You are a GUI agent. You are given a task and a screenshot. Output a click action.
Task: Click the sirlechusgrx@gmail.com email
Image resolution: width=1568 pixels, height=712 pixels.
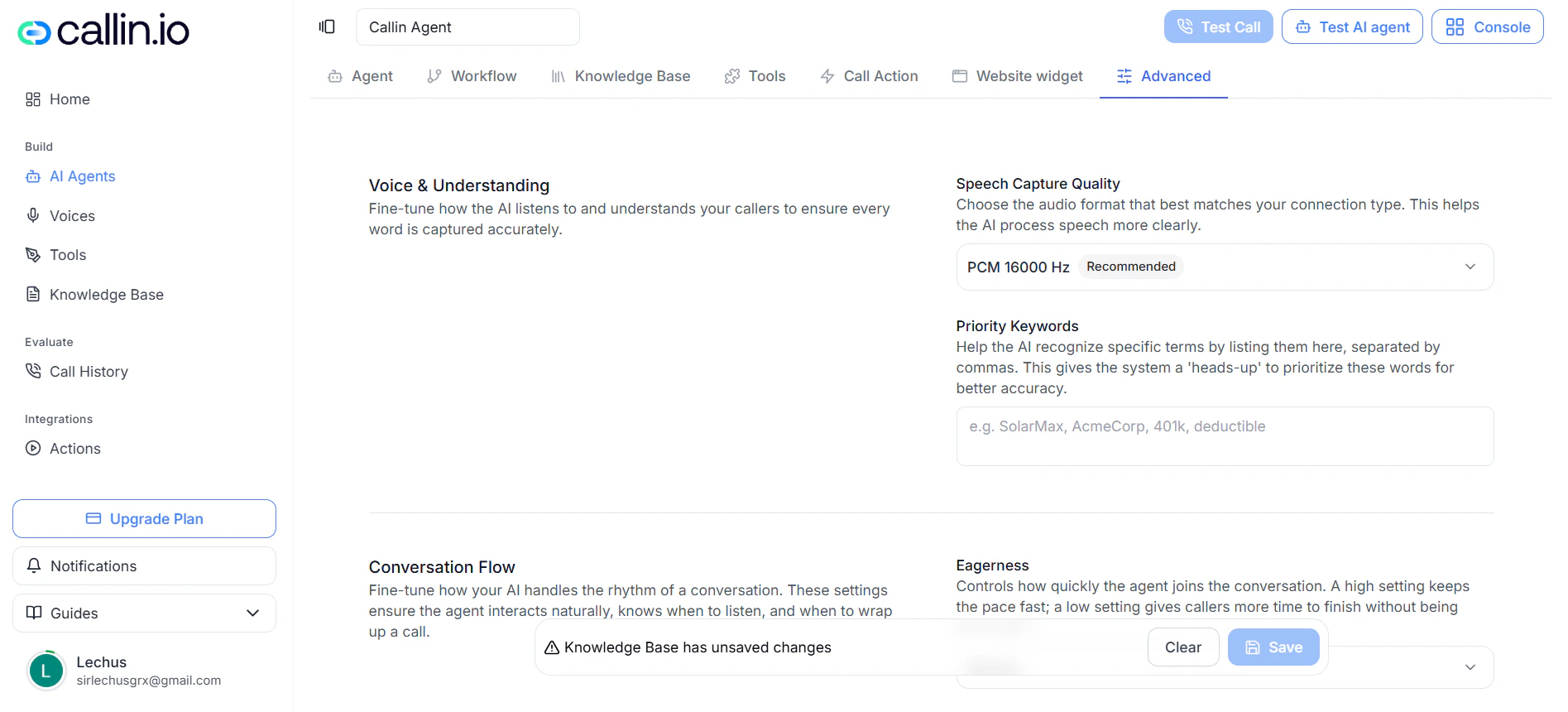(x=149, y=681)
